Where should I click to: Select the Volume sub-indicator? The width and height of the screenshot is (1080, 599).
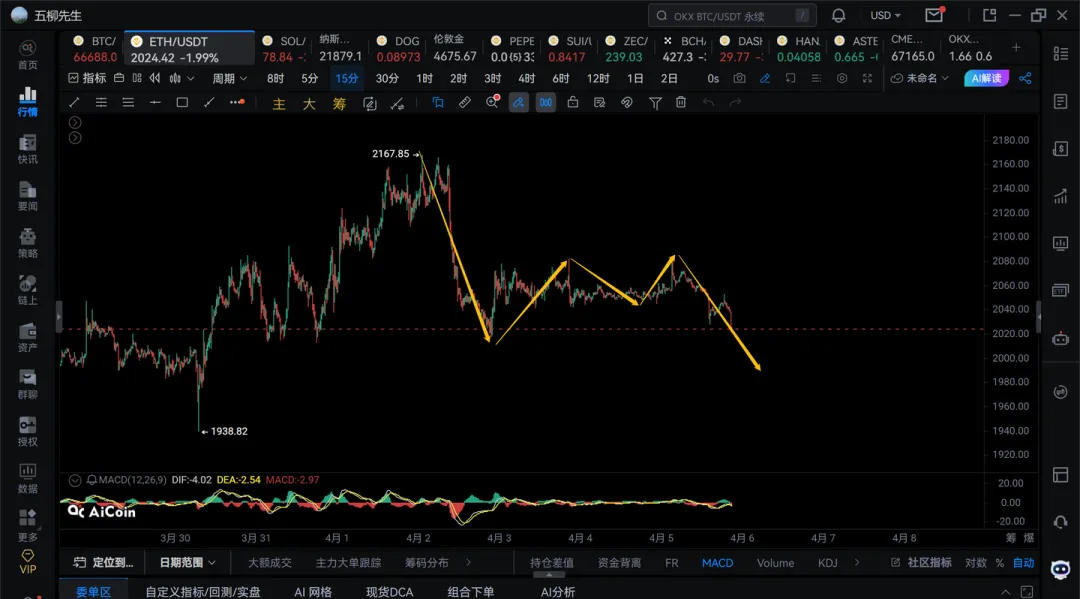click(775, 563)
